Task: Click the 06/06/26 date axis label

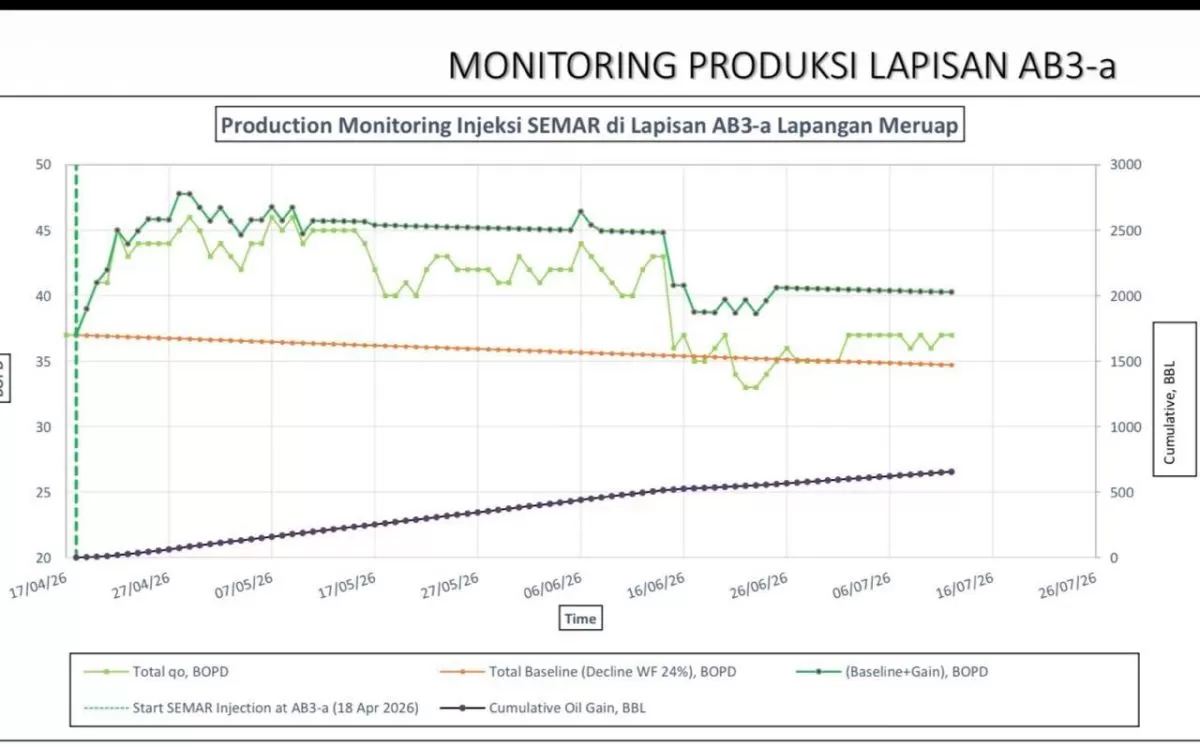Action: [555, 586]
